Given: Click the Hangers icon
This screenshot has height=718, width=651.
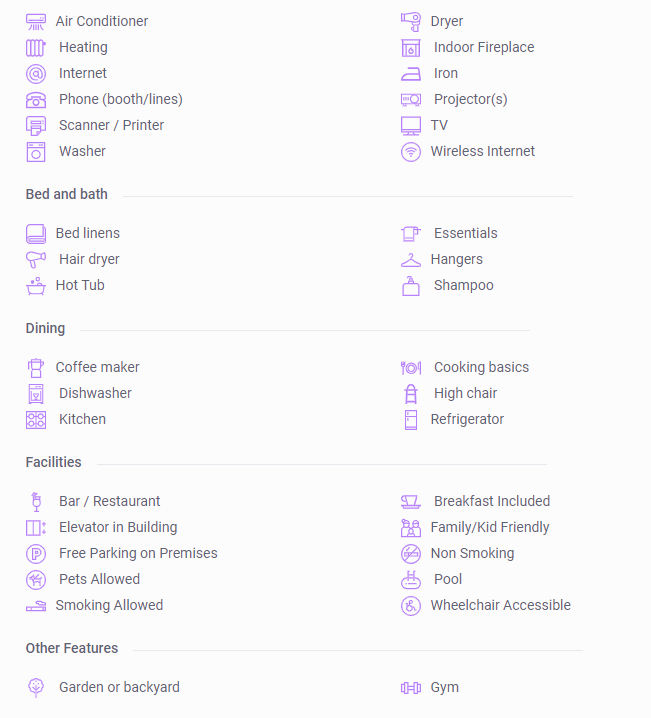Looking at the screenshot, I should 411,260.
